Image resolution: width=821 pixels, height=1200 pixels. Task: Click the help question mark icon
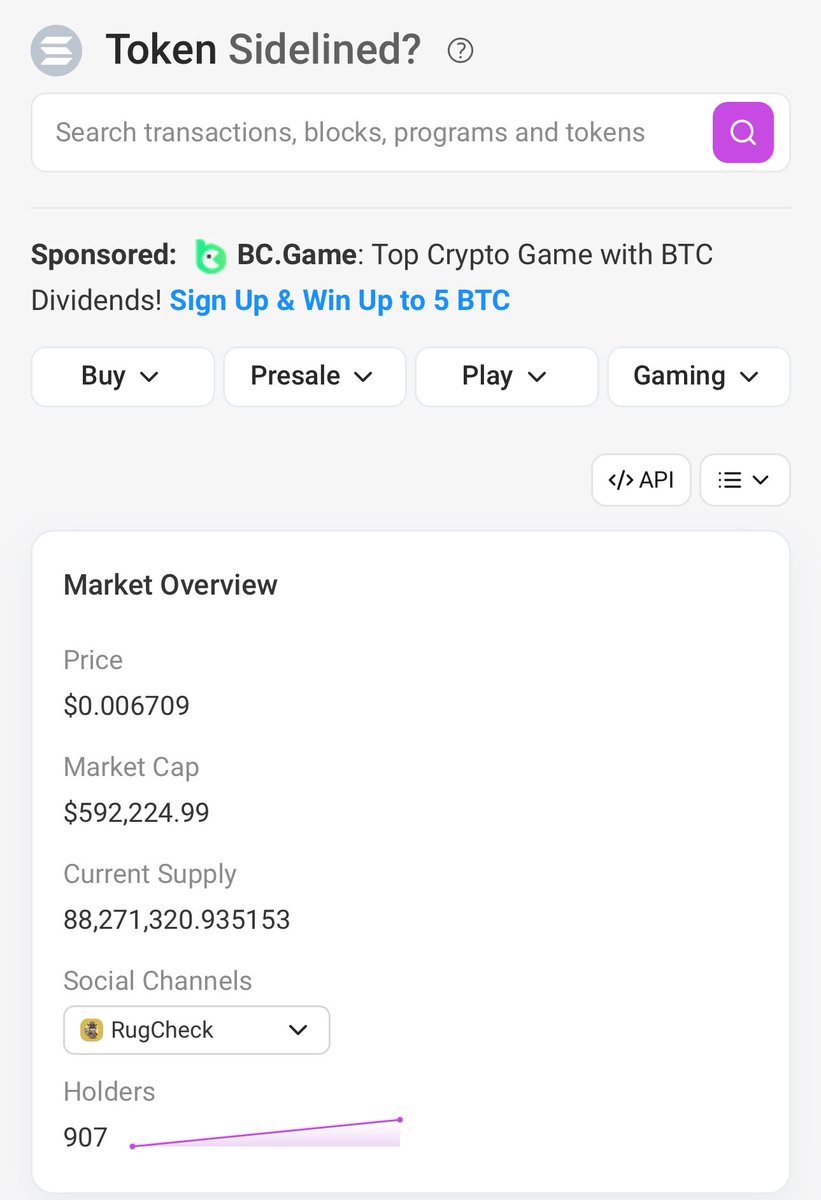coord(460,50)
